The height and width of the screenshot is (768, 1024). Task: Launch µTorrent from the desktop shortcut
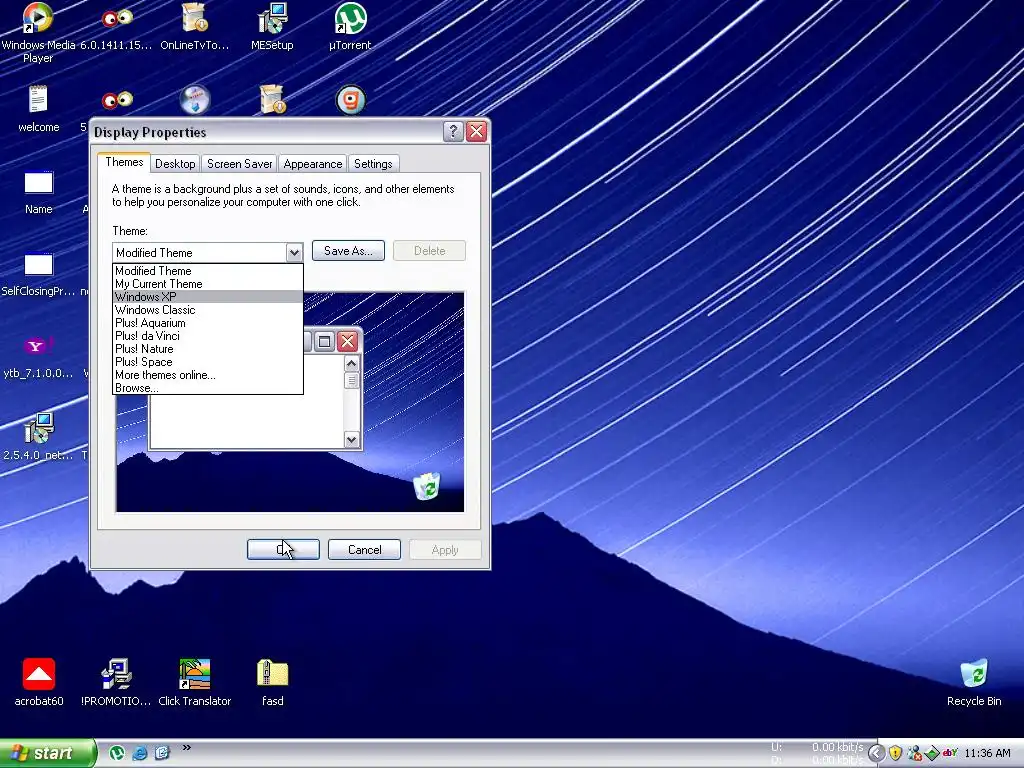click(350, 27)
